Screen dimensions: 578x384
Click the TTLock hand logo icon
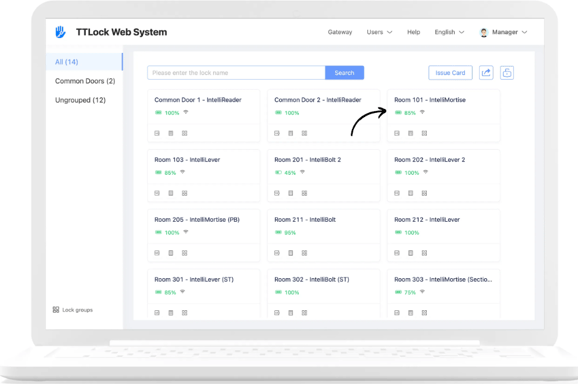pos(60,32)
